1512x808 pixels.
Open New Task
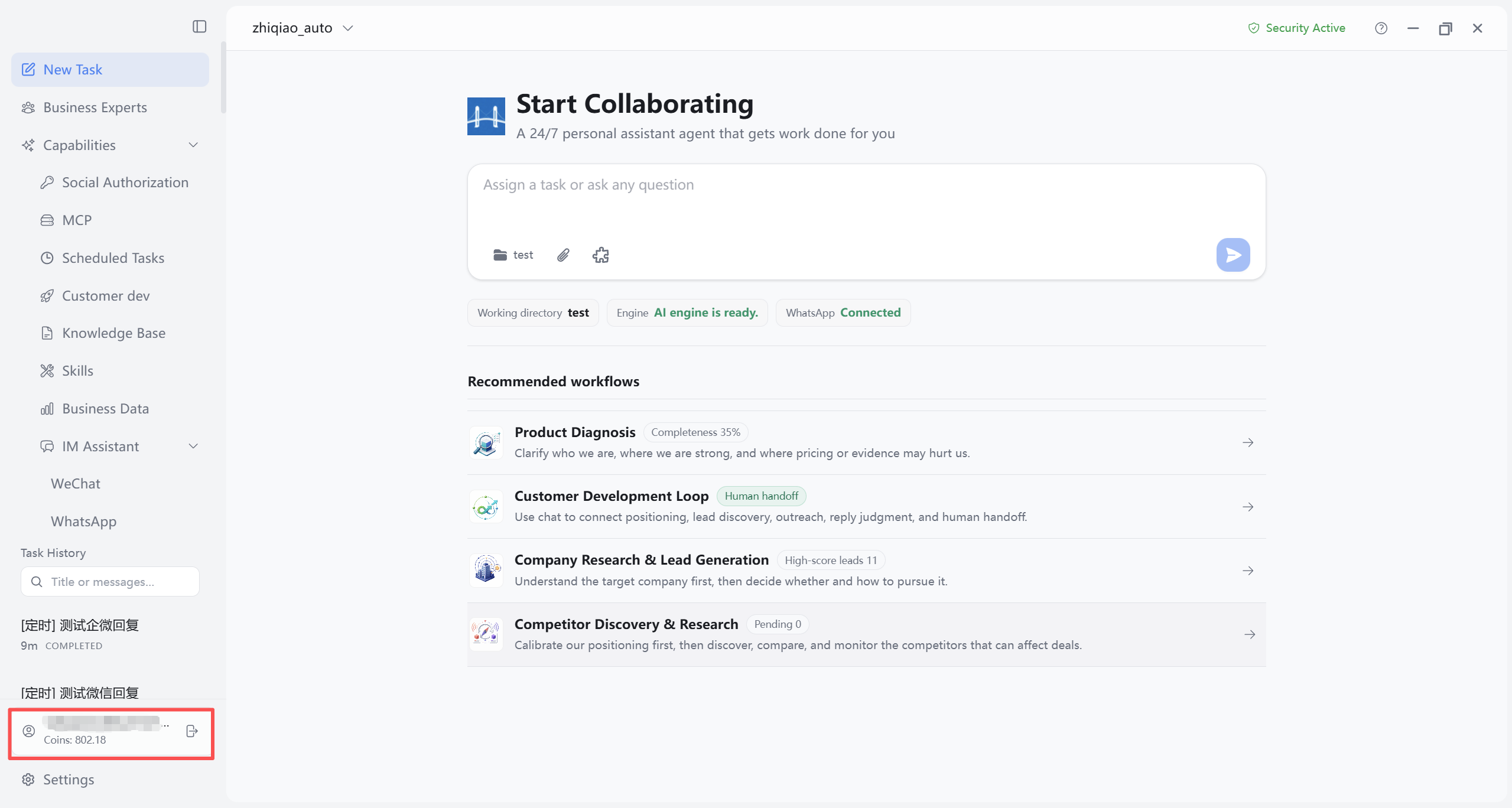[x=110, y=70]
